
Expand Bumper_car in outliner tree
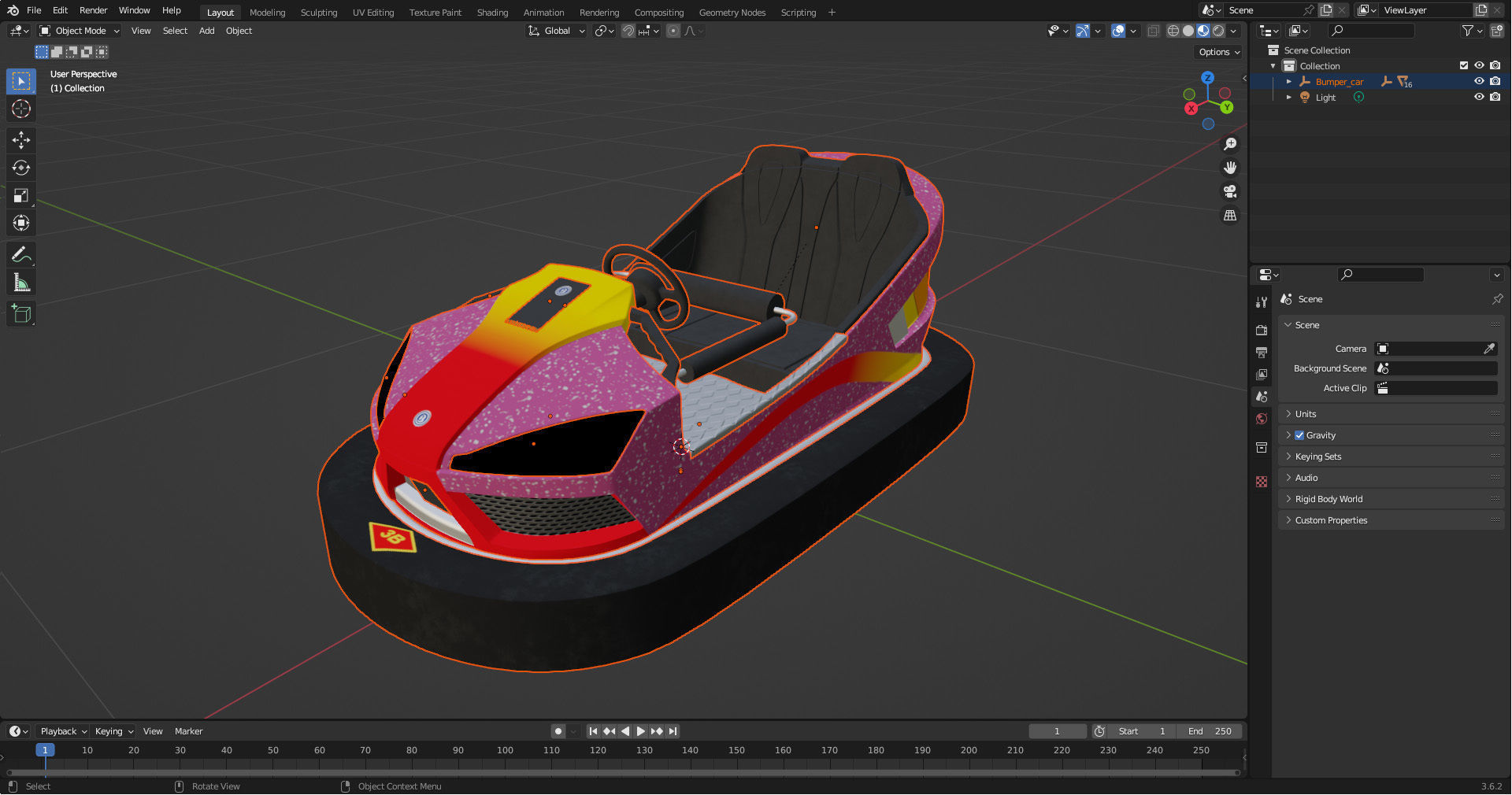(1289, 82)
